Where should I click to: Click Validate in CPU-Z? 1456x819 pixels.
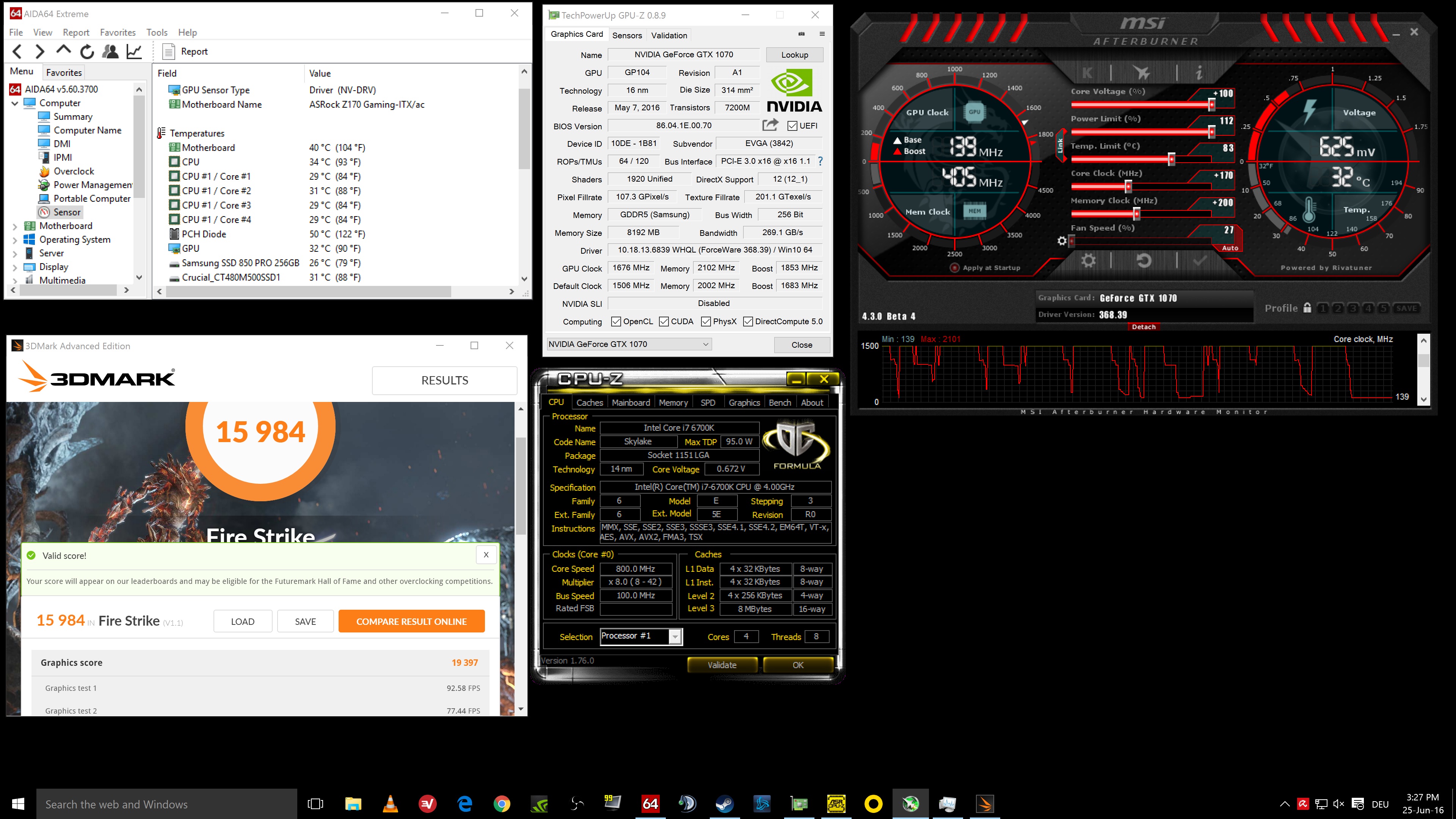(722, 665)
